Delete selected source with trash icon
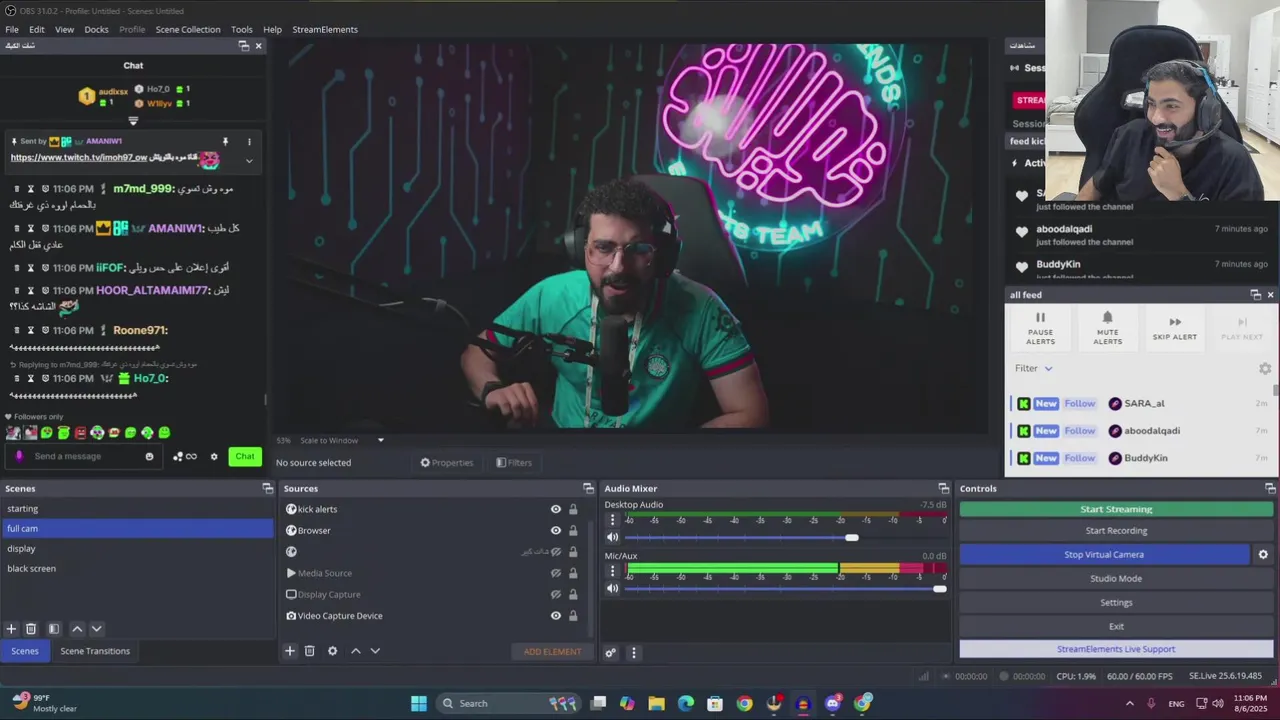Image resolution: width=1280 pixels, height=720 pixels. pyautogui.click(x=310, y=651)
